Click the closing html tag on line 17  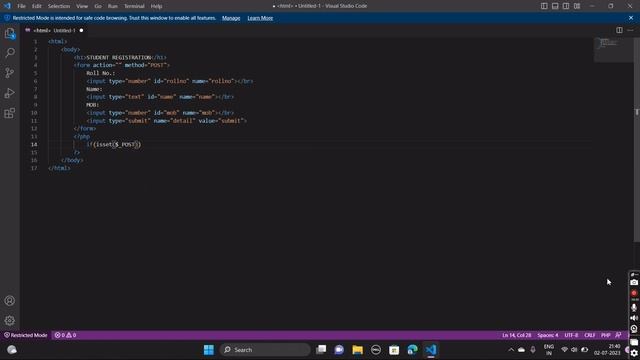click(59, 168)
